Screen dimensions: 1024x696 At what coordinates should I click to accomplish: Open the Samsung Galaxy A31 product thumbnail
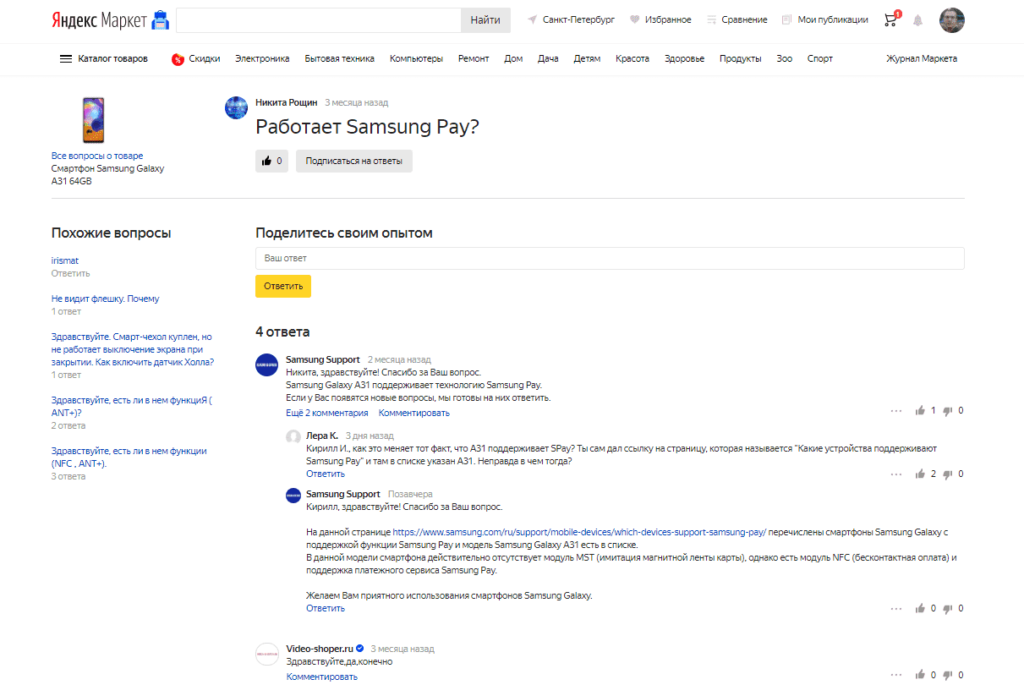coord(93,120)
